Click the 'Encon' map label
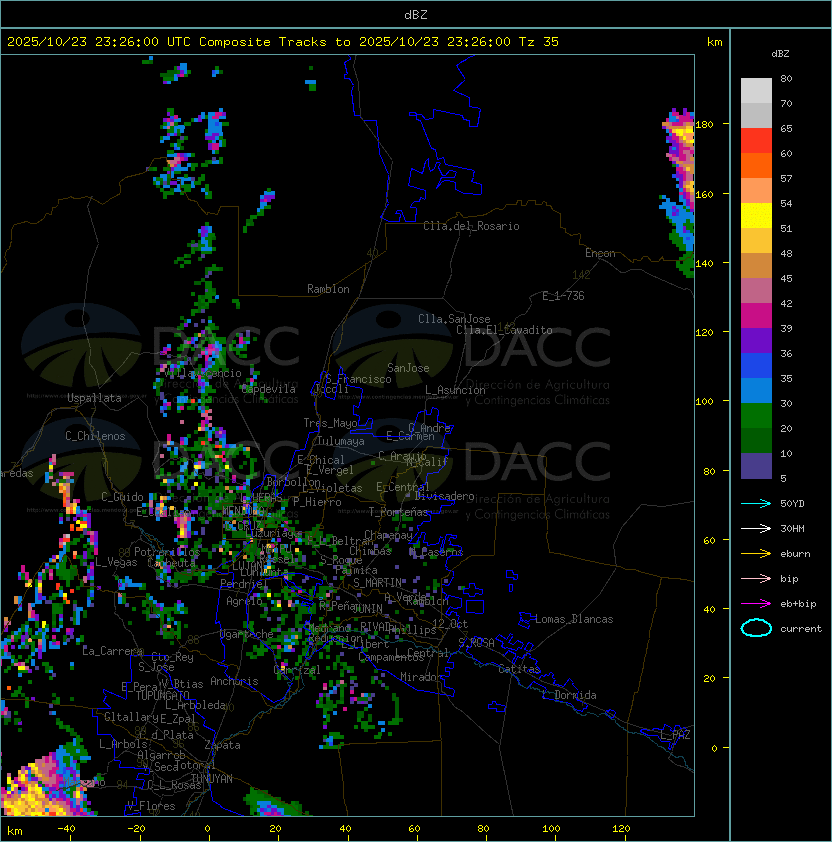This screenshot has height=842, width=832. pos(600,253)
